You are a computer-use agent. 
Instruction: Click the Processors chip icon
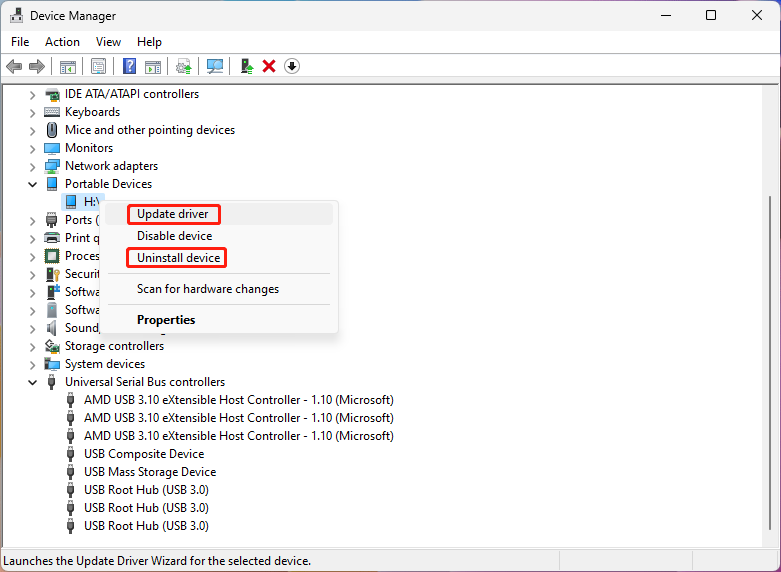(x=52, y=256)
